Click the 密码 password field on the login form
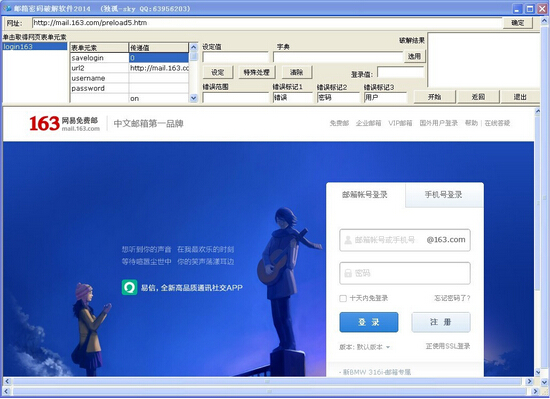Screen dimensions: 550x399 pyautogui.click(x=405, y=273)
